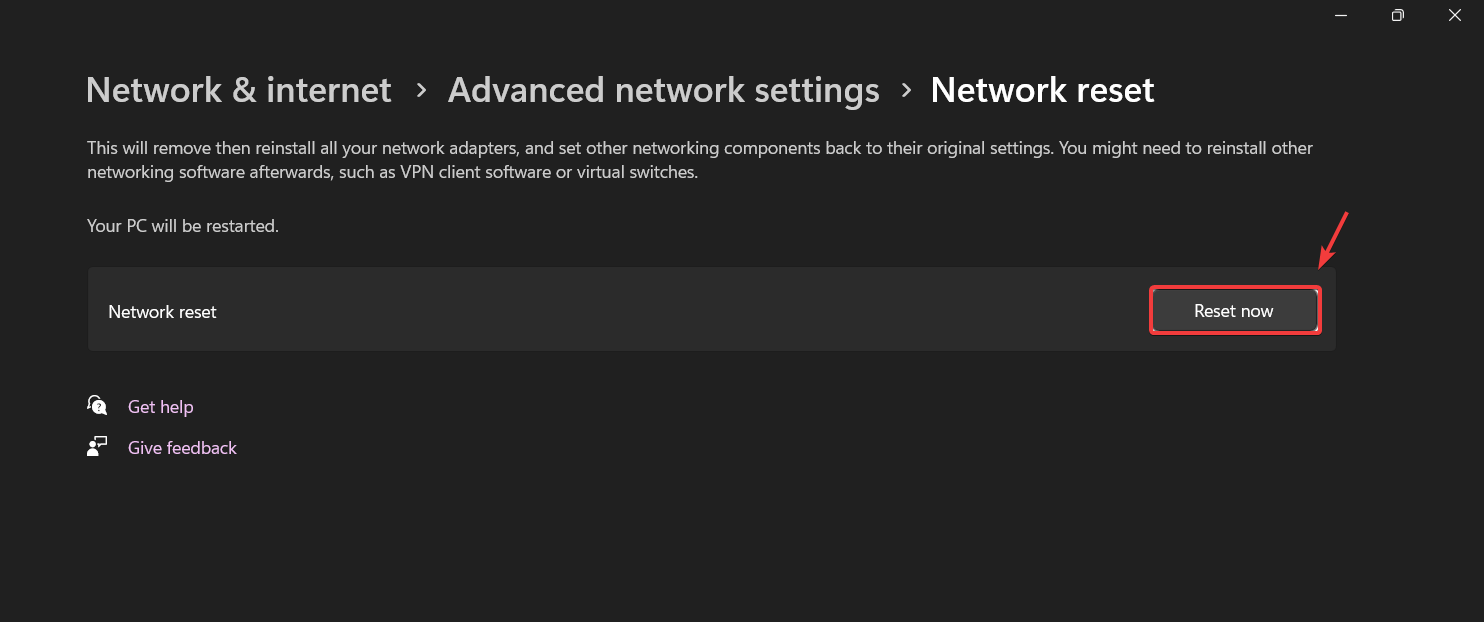Navigate to Advanced network settings breadcrumb
The image size is (1484, 622).
click(x=663, y=90)
